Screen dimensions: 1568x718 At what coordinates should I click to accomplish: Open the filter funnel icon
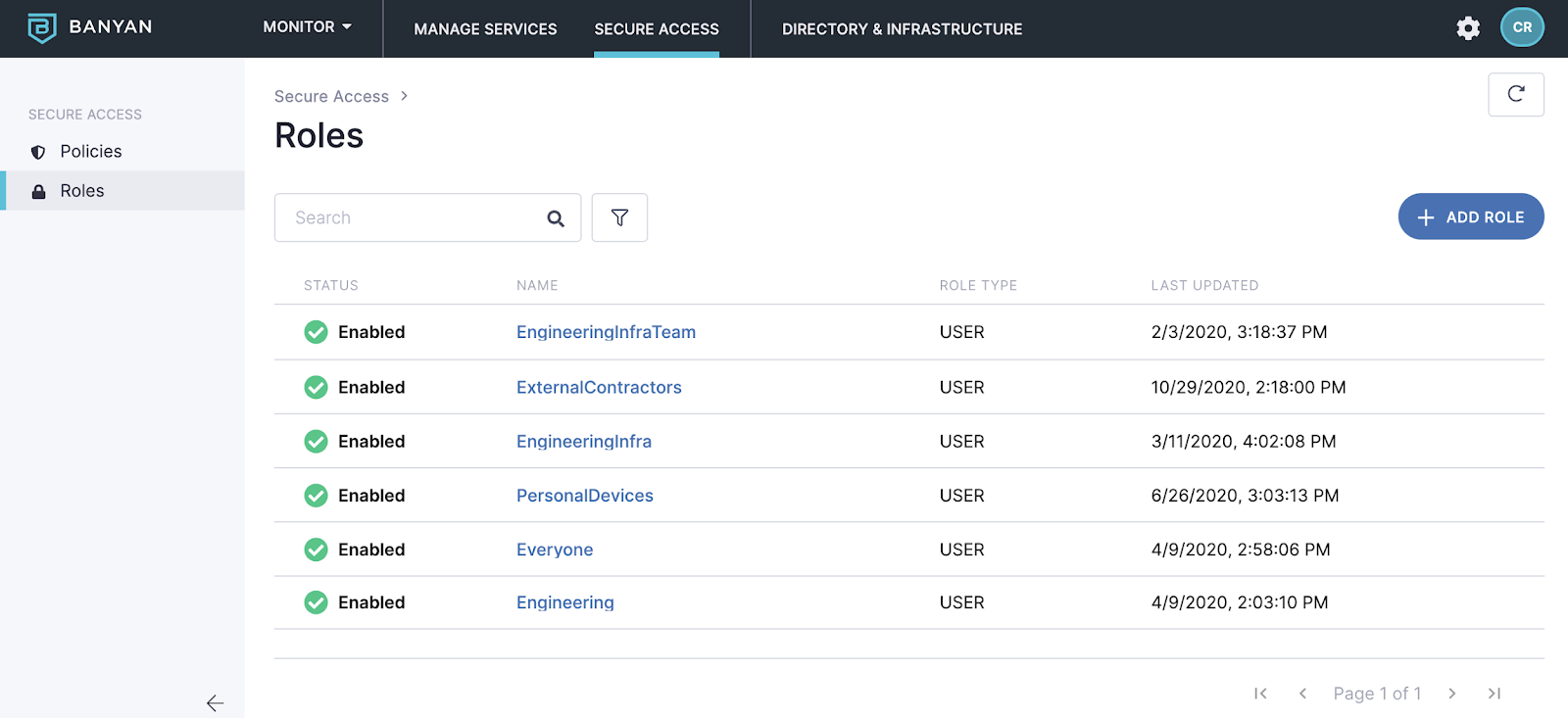coord(619,217)
